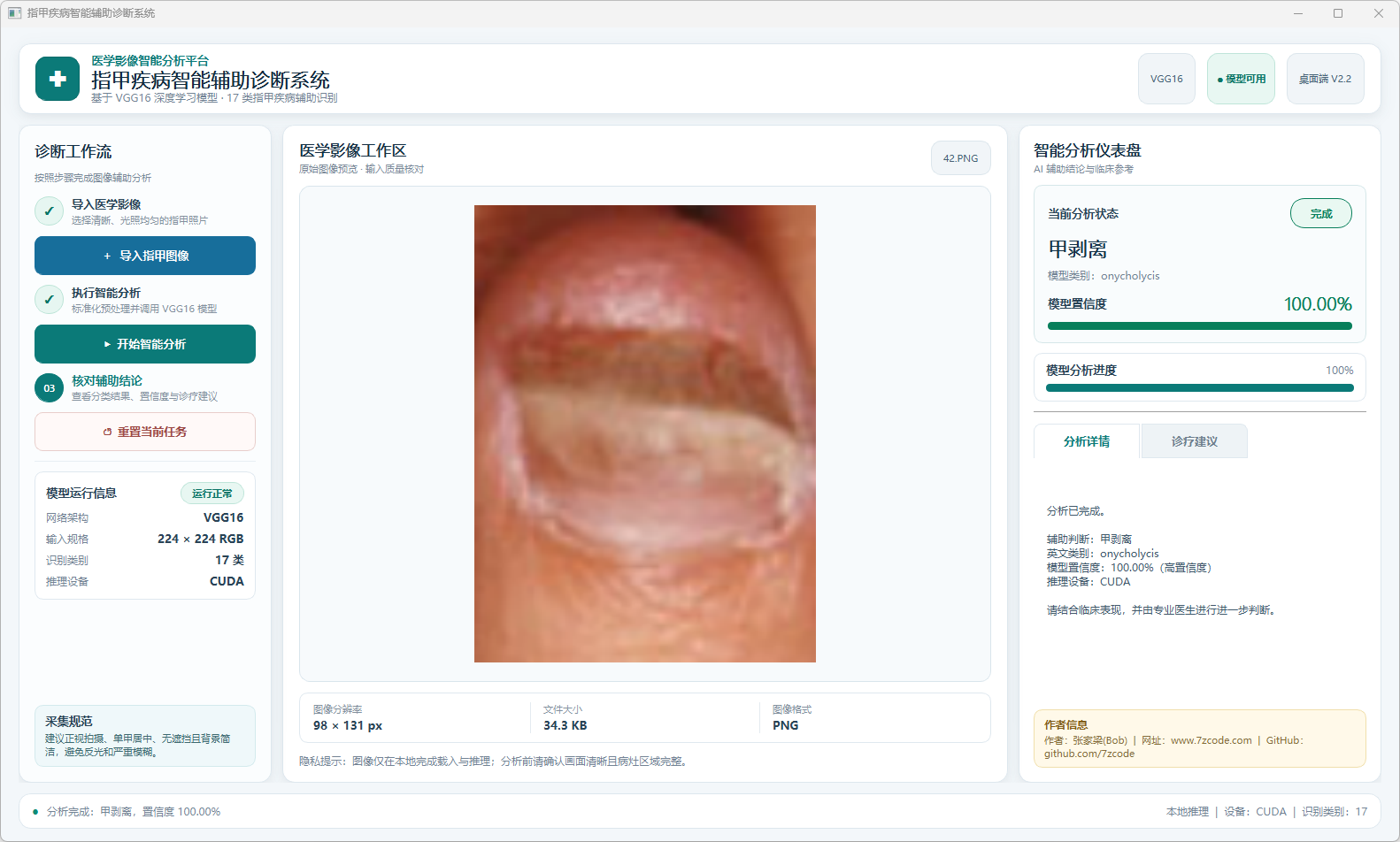This screenshot has height=842, width=1400.
Task: Click the PNG image format value
Action: (x=786, y=725)
